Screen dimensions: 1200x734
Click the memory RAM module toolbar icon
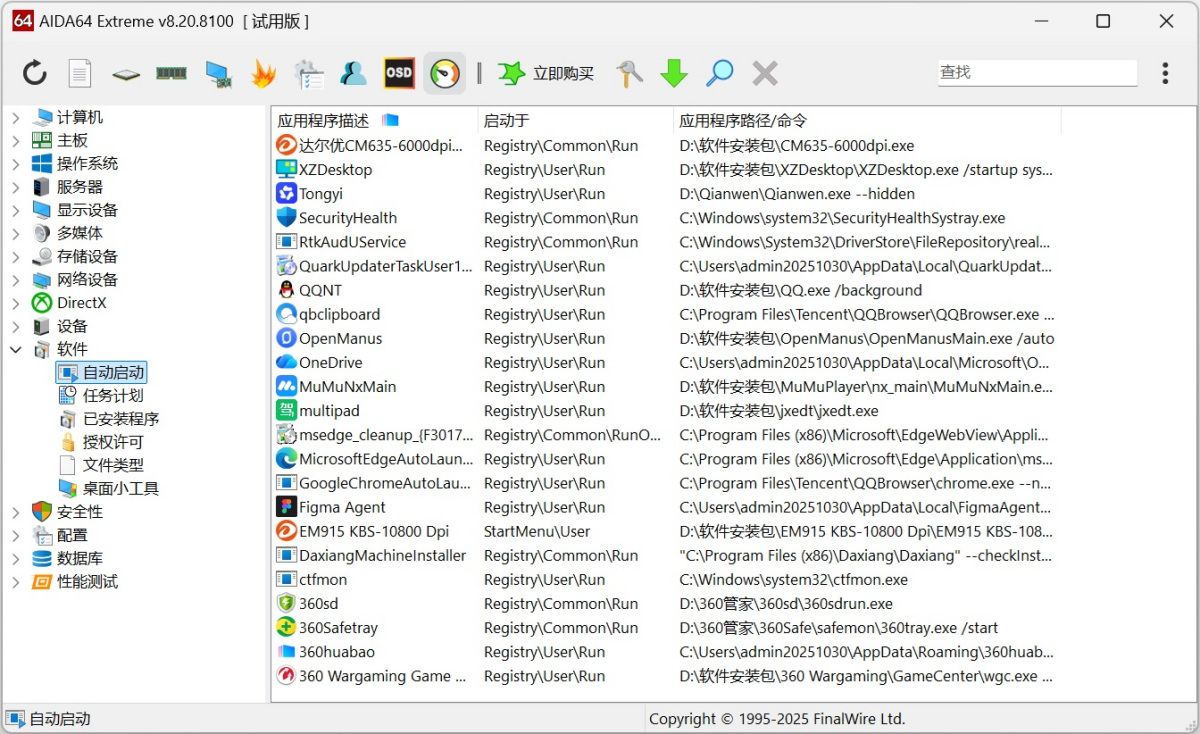pos(172,73)
